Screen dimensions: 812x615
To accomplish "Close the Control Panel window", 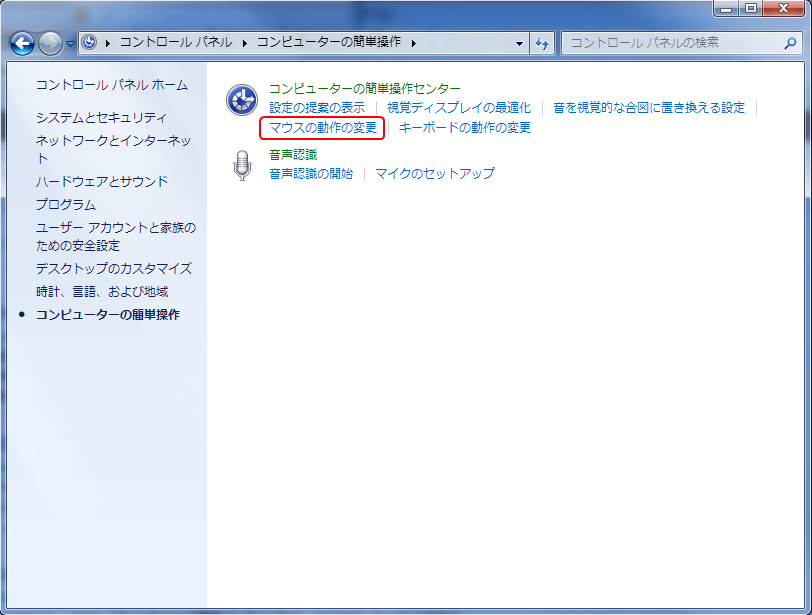I will [784, 8].
